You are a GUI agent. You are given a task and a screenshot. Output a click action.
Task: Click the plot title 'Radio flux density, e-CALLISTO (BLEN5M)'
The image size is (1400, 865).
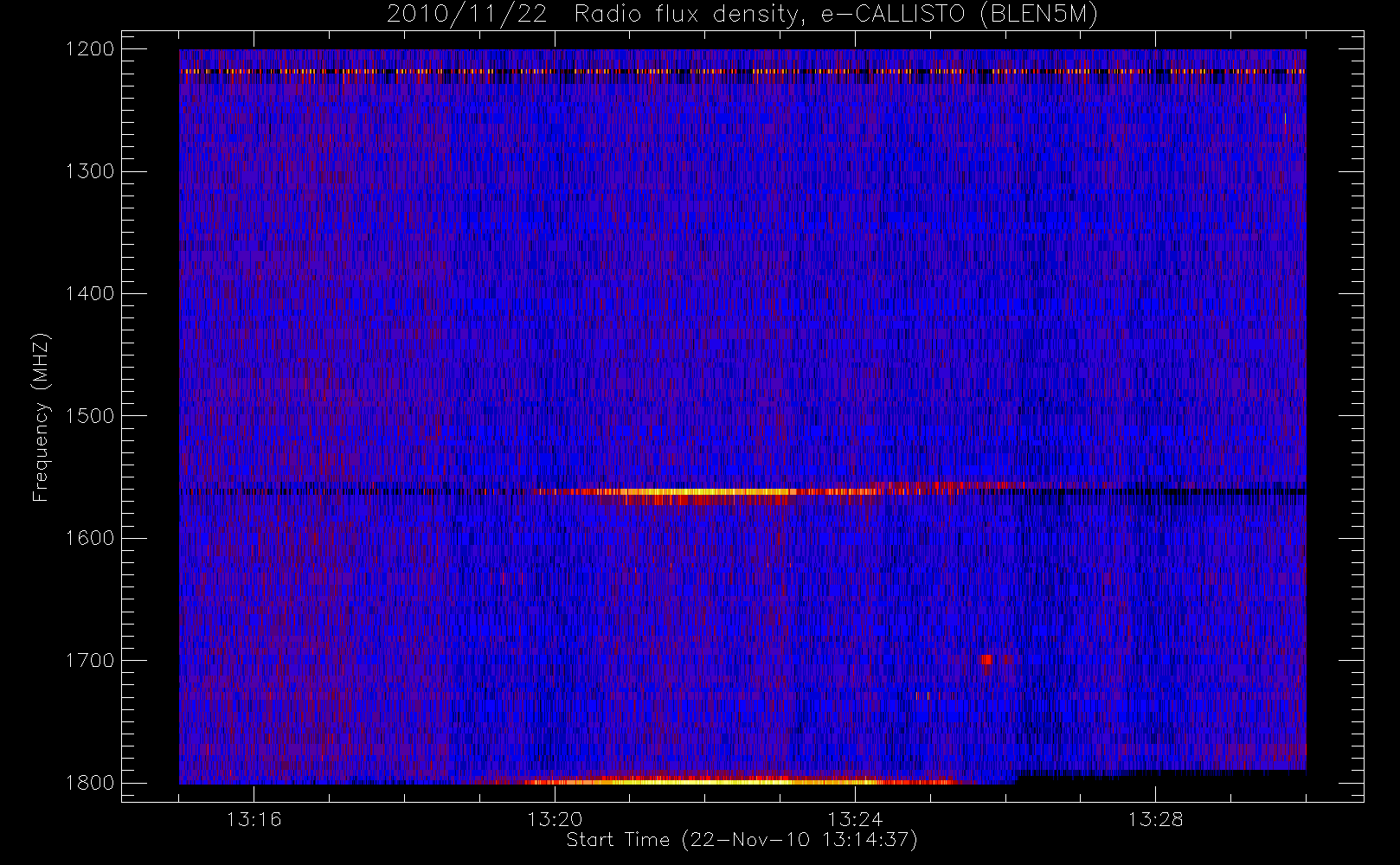coord(836,15)
